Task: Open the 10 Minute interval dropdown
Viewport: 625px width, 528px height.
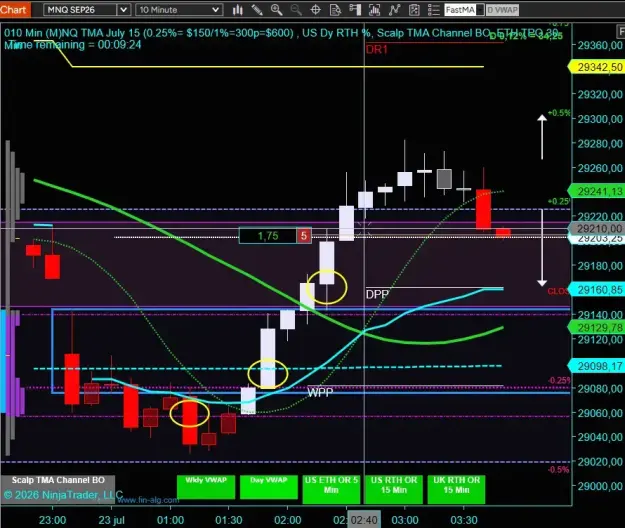Action: (179, 10)
